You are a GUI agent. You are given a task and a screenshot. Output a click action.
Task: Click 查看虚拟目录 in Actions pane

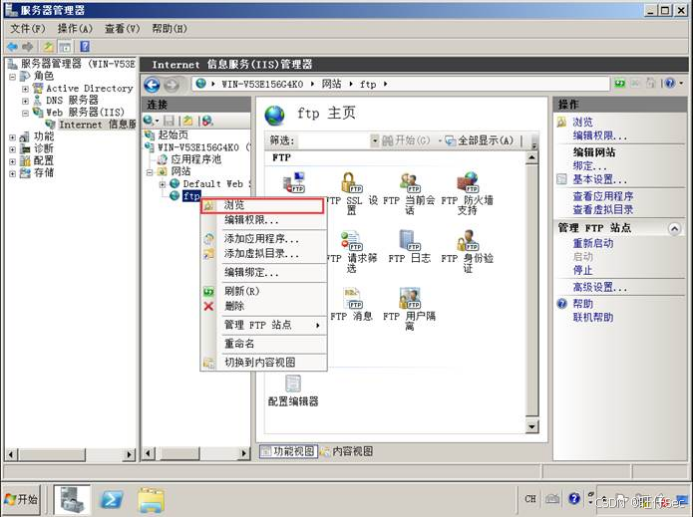coord(603,209)
